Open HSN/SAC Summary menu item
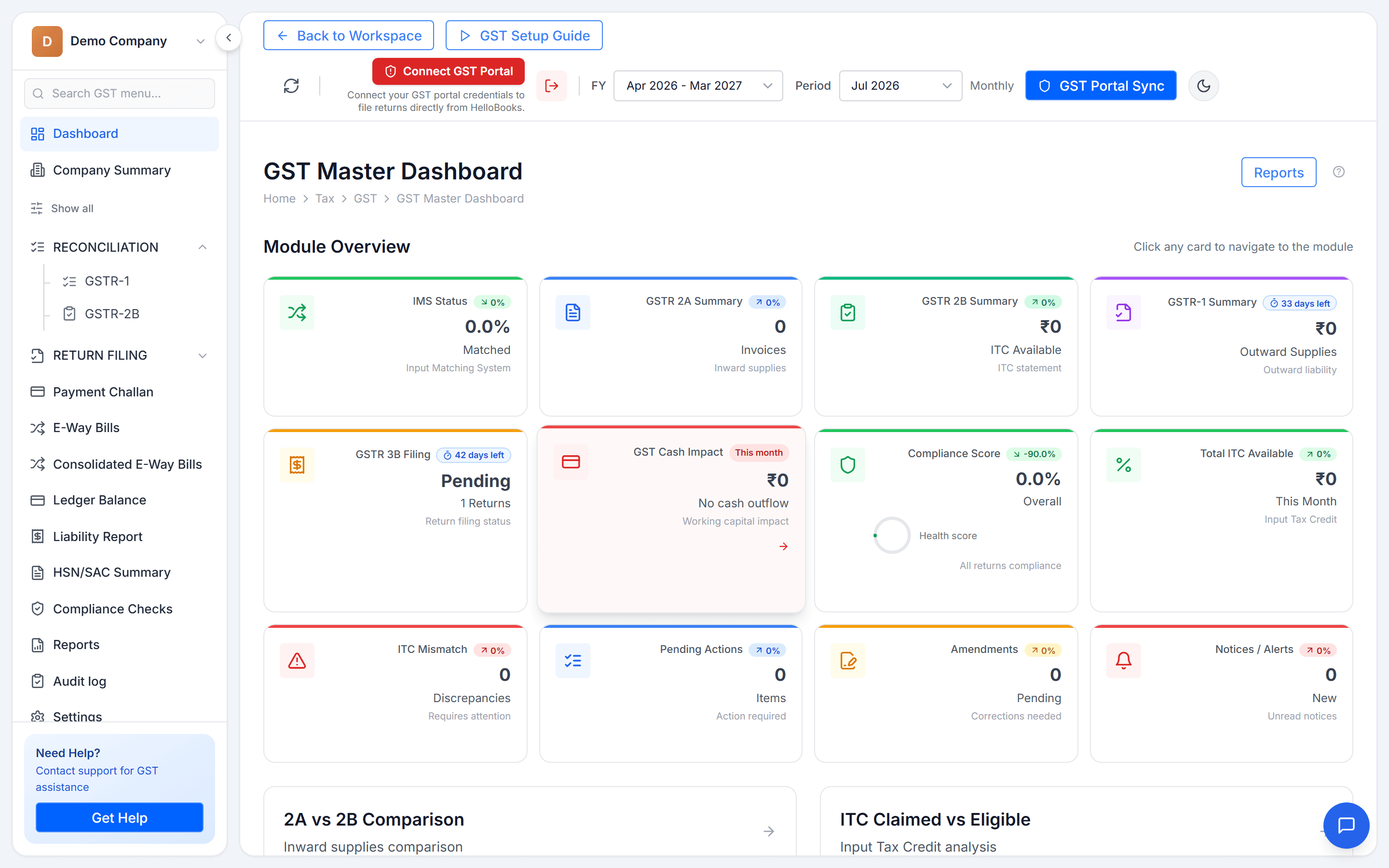 120,572
